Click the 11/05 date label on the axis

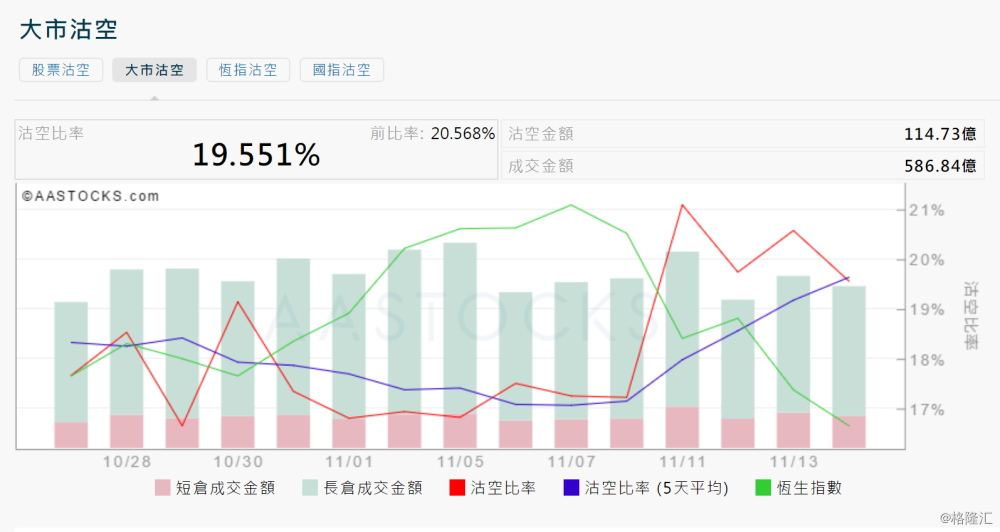460,461
